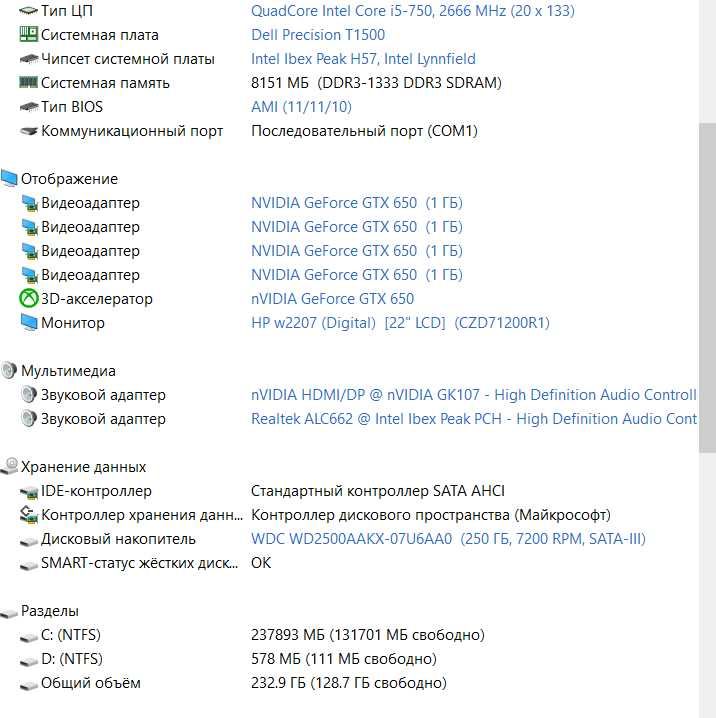Click the IDE-контроллер row icon

click(28, 492)
